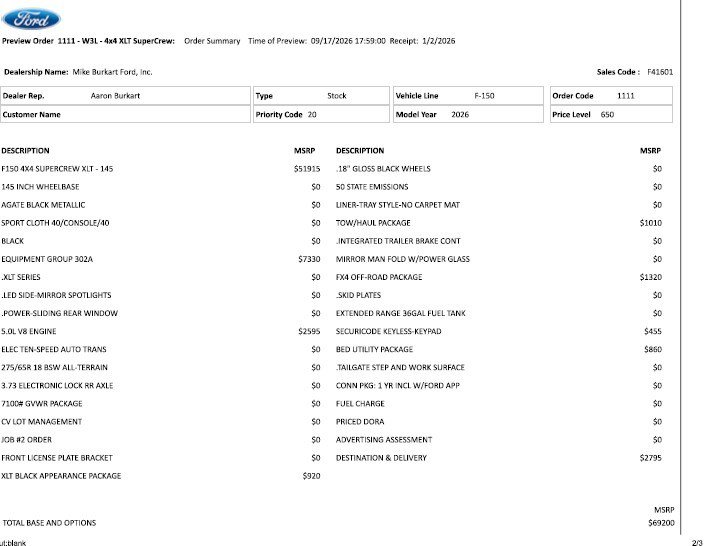
Task: Select the Vehicle Line F-150 field
Action: 468,96
